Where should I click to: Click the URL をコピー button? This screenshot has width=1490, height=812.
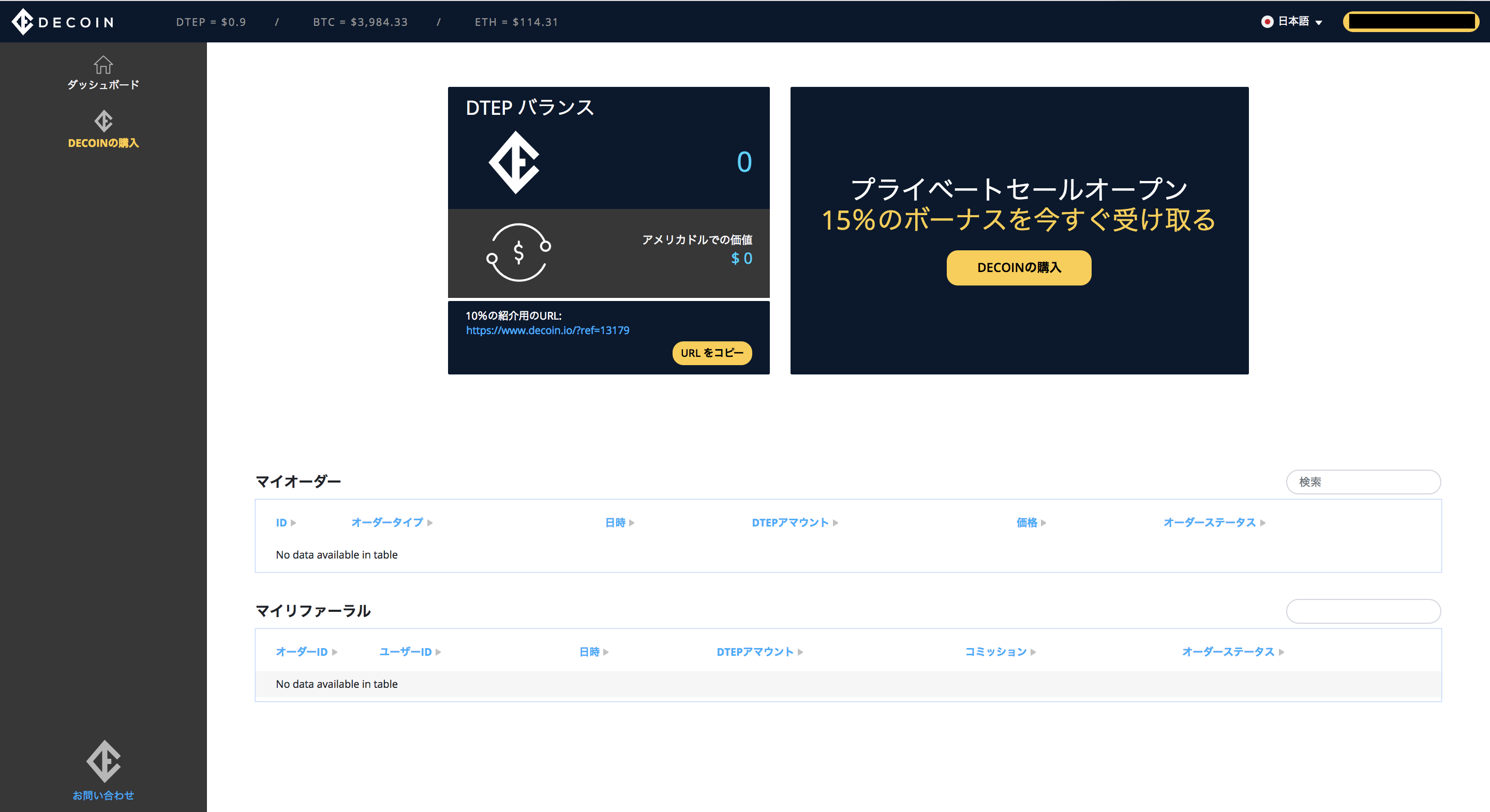click(x=711, y=353)
